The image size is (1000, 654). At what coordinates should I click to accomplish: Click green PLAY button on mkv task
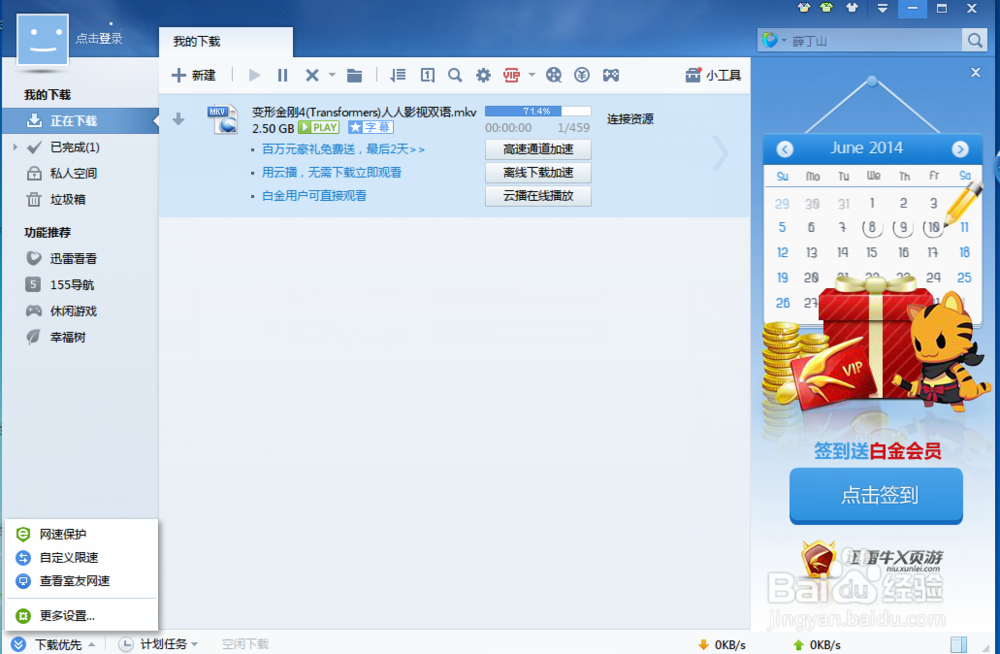(x=318, y=128)
